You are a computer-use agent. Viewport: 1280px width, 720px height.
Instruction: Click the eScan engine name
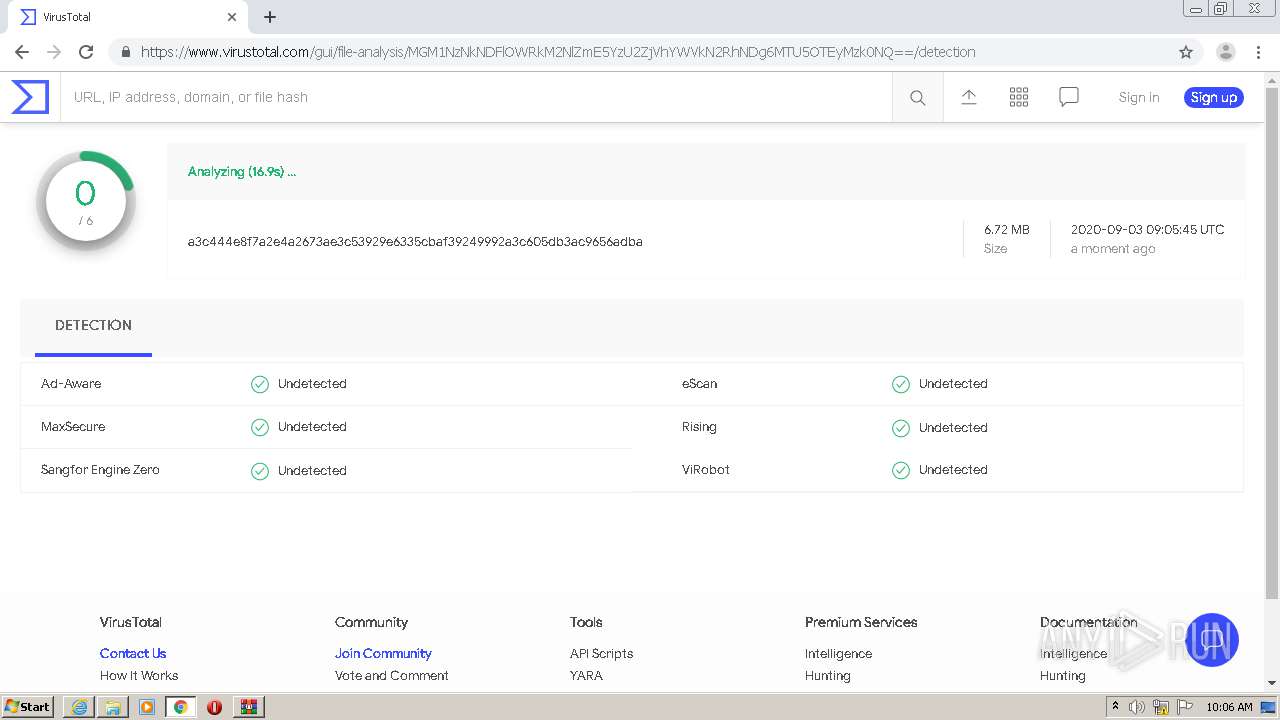click(700, 384)
